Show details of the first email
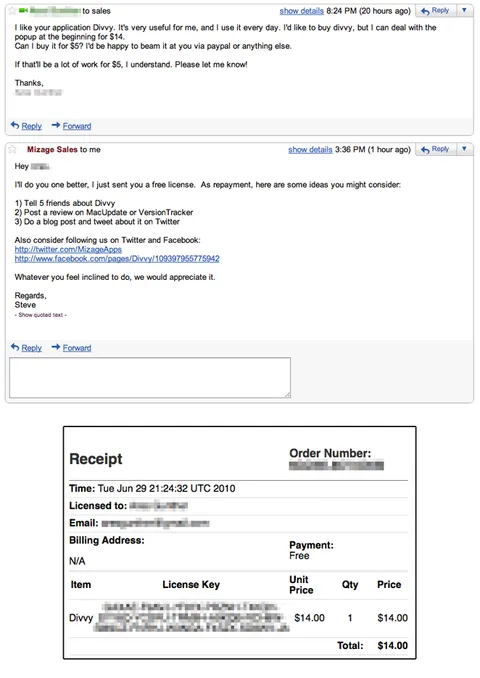Viewport: 480px width, 678px height. (x=301, y=11)
